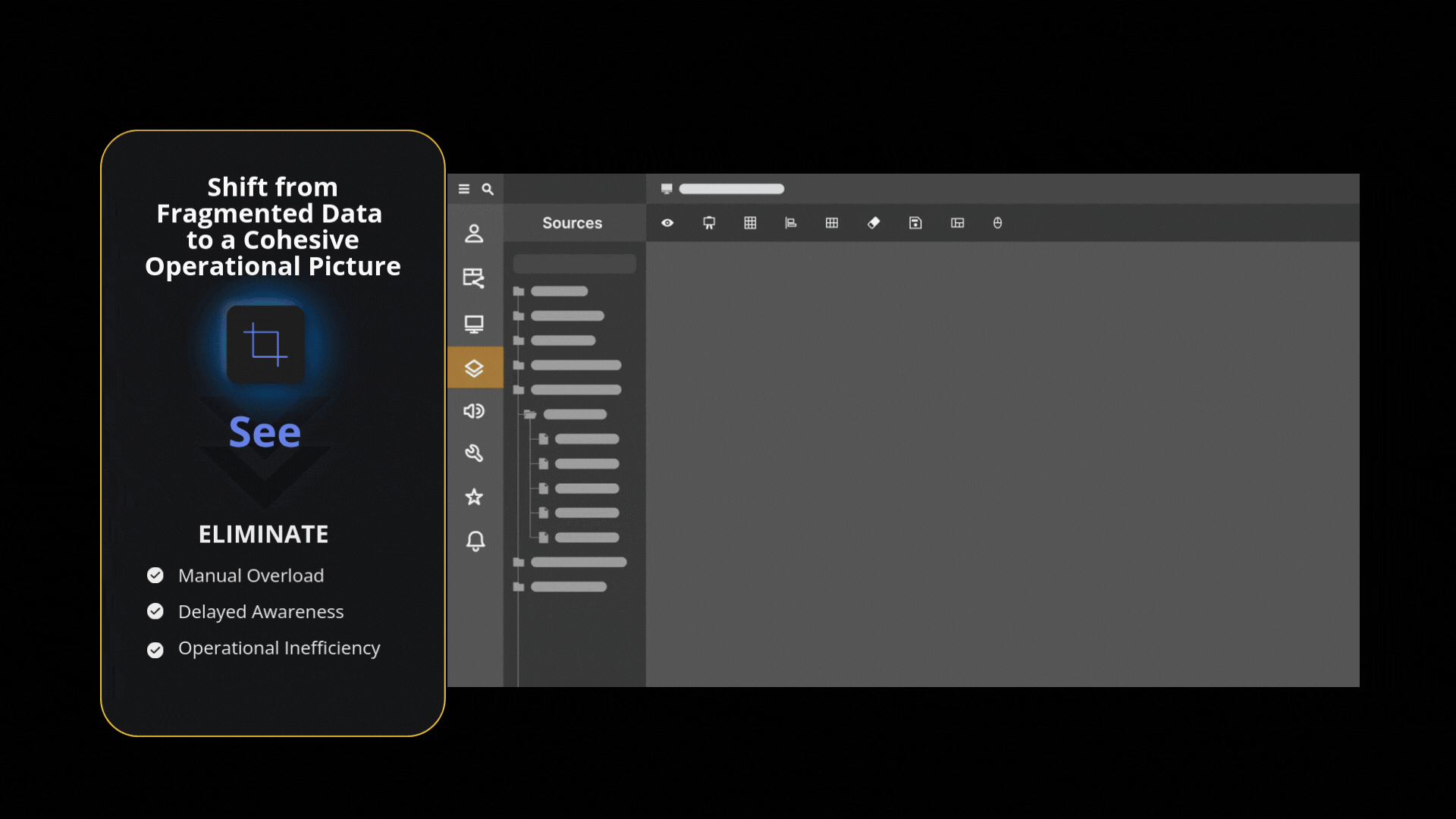Click the presentation easel toolbar icon
This screenshot has height=819, width=1456.
click(709, 223)
